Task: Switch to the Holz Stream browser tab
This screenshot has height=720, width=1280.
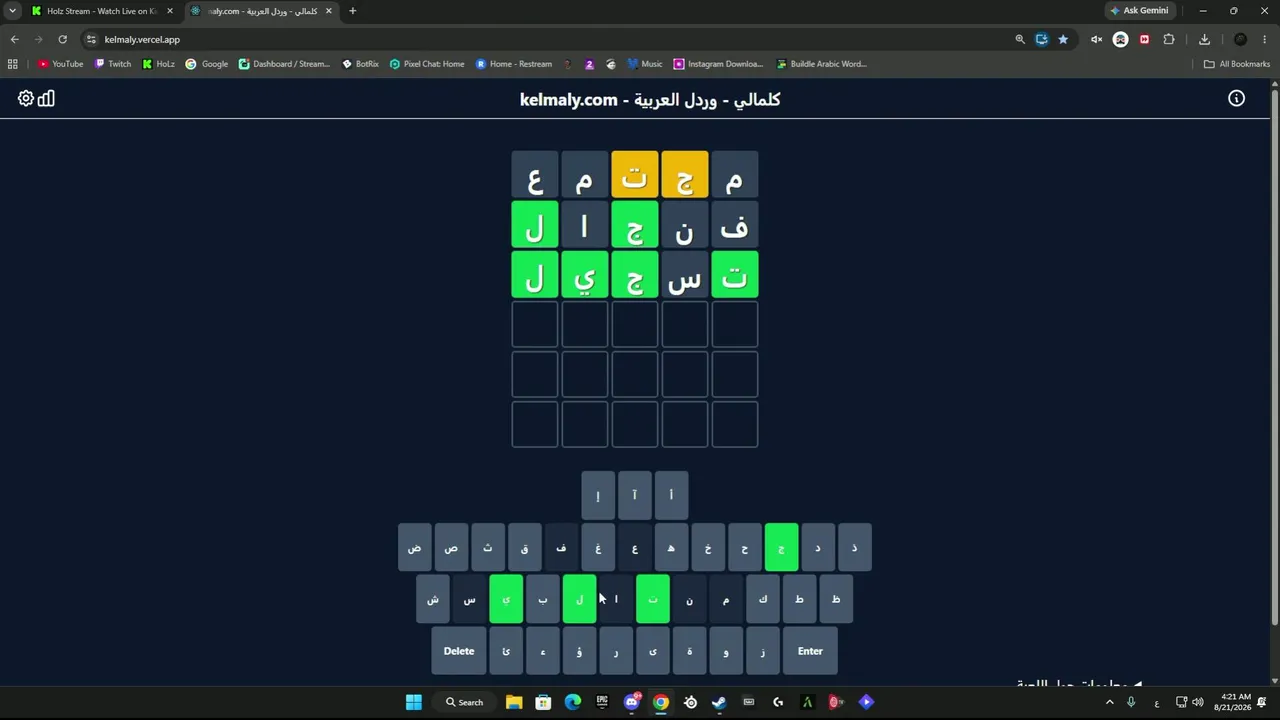Action: [100, 11]
